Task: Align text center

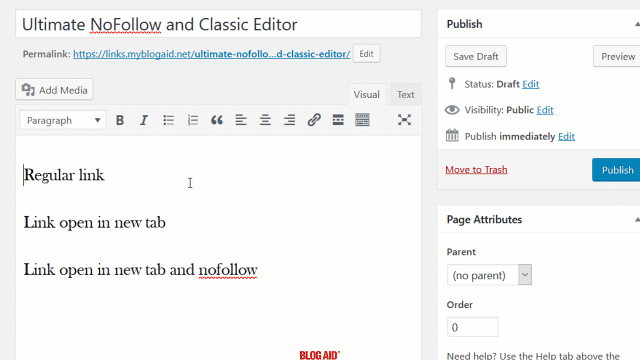Action: [265, 120]
